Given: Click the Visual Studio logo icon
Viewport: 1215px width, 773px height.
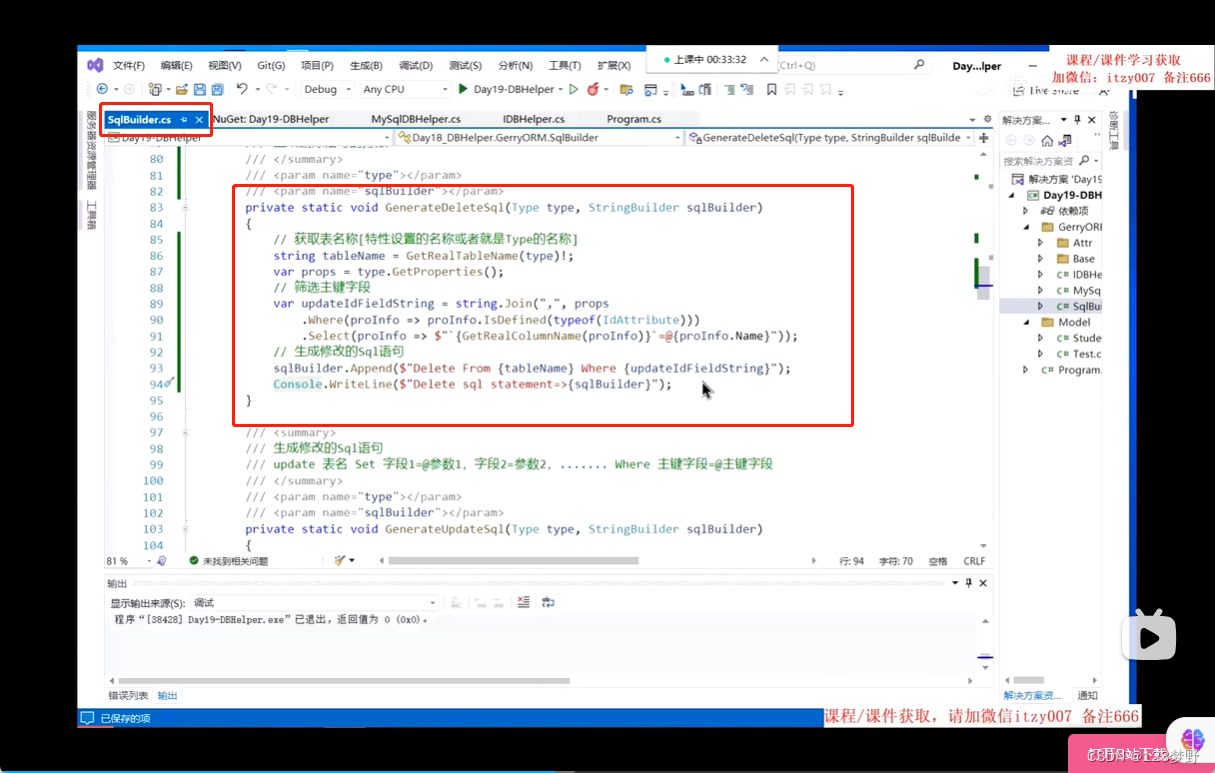Looking at the screenshot, I should 95,65.
